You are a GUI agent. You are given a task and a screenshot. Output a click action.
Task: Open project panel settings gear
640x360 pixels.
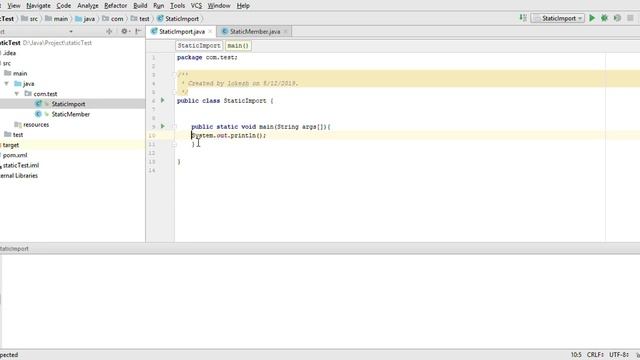click(124, 31)
